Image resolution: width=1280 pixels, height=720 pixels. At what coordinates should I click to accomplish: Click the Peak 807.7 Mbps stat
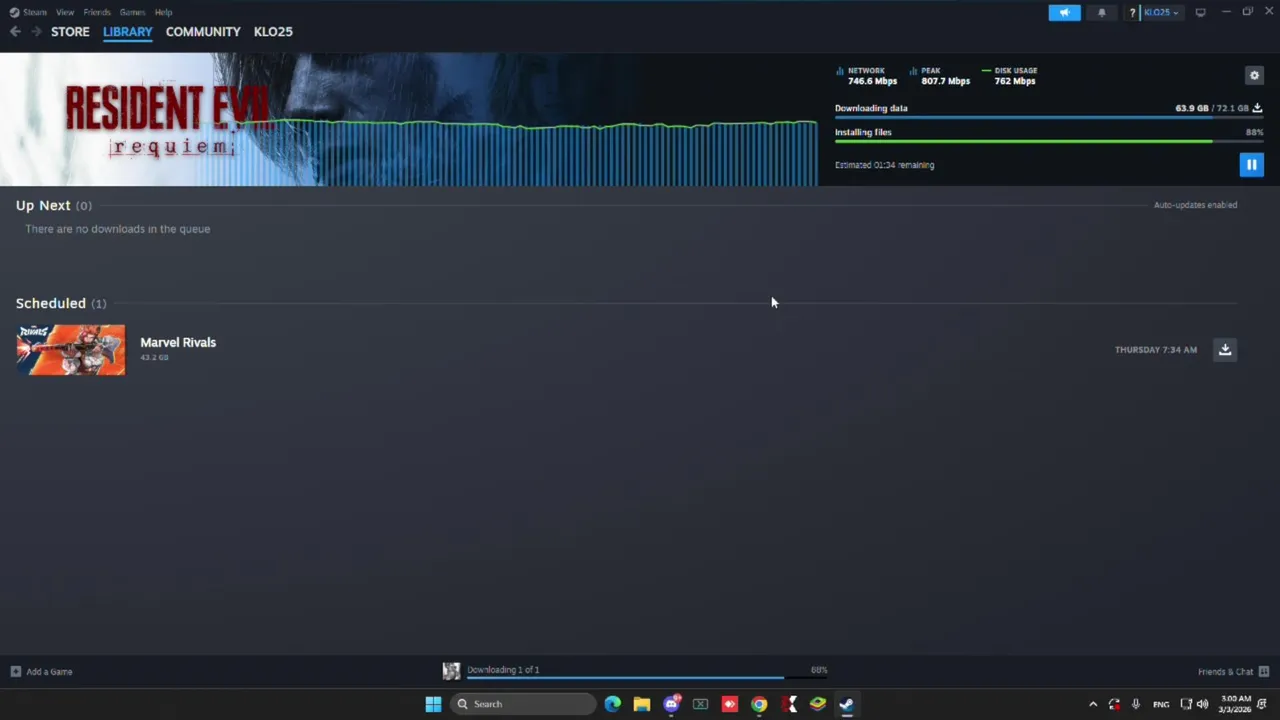click(941, 76)
